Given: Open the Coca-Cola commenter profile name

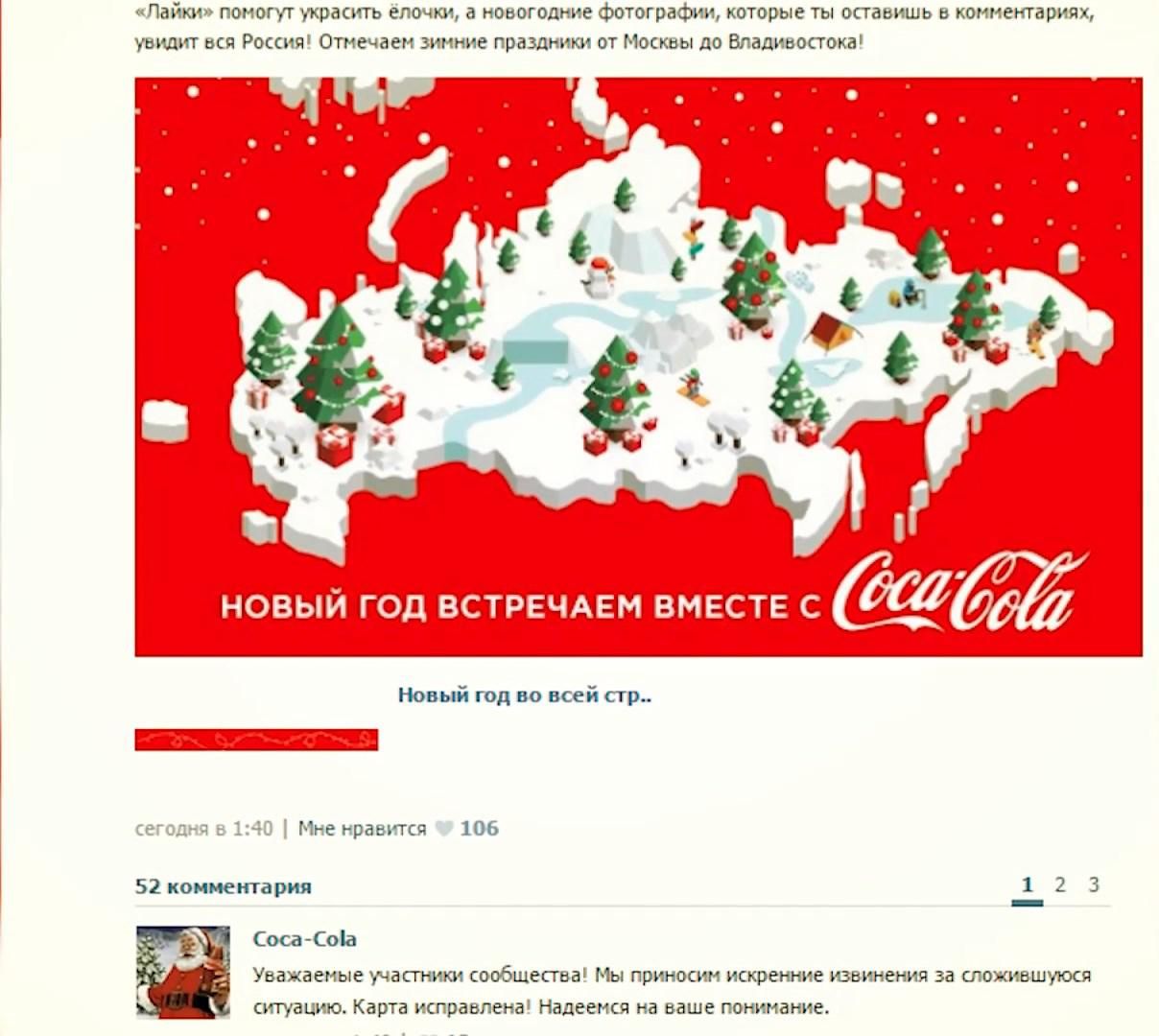Looking at the screenshot, I should [x=304, y=939].
